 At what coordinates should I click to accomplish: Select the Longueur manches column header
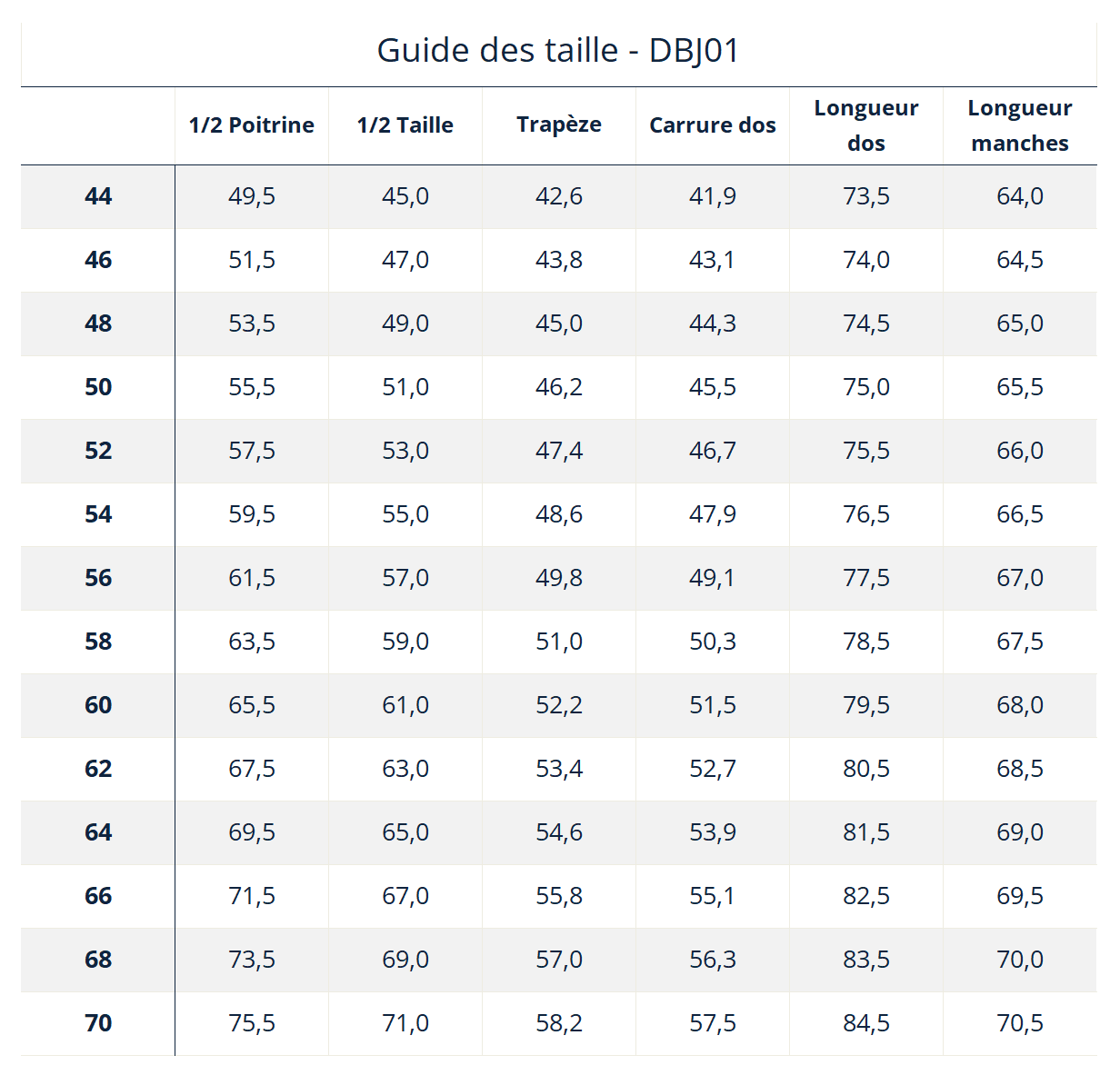(x=1020, y=125)
